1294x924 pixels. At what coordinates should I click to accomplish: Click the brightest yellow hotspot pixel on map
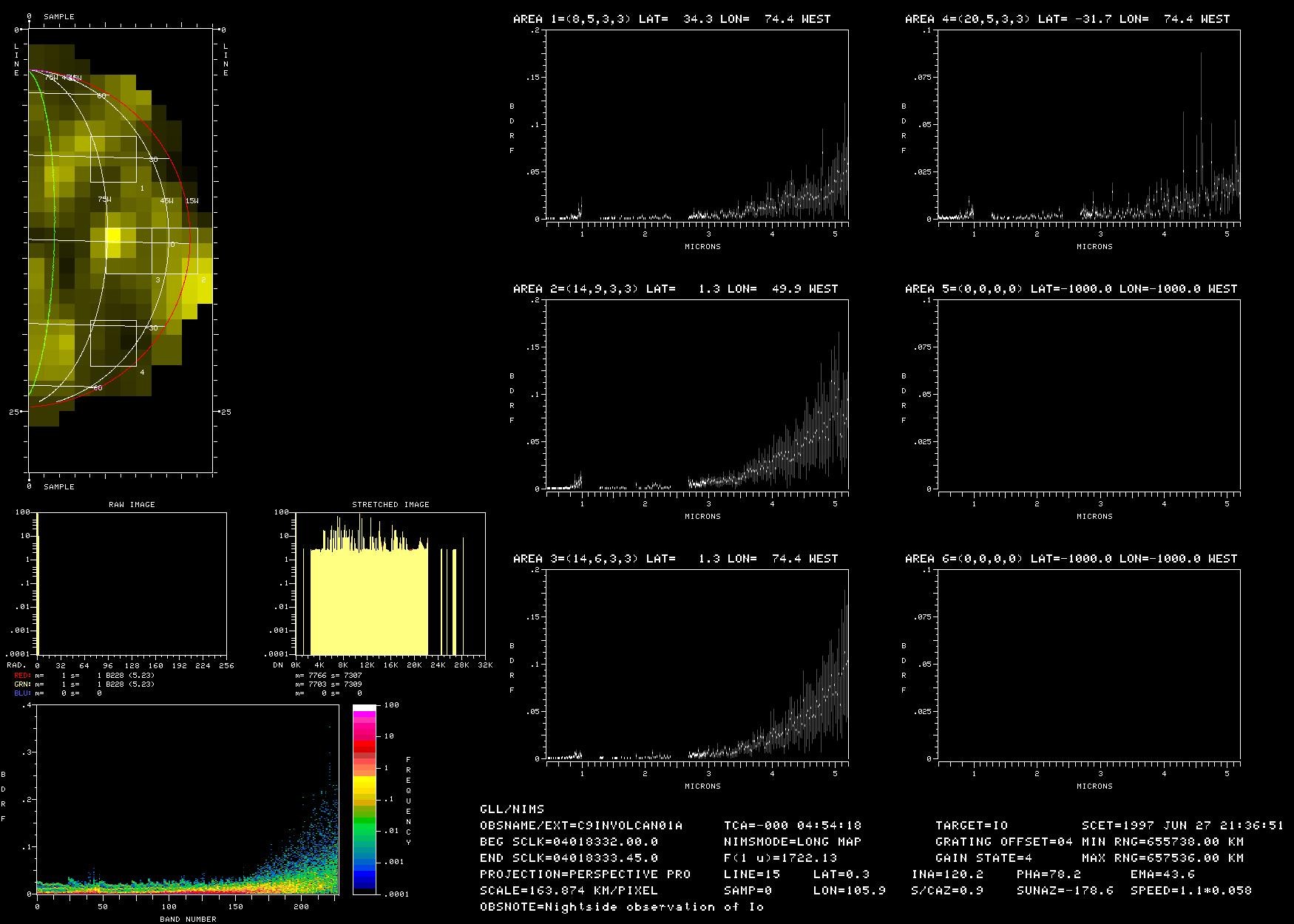[112, 236]
